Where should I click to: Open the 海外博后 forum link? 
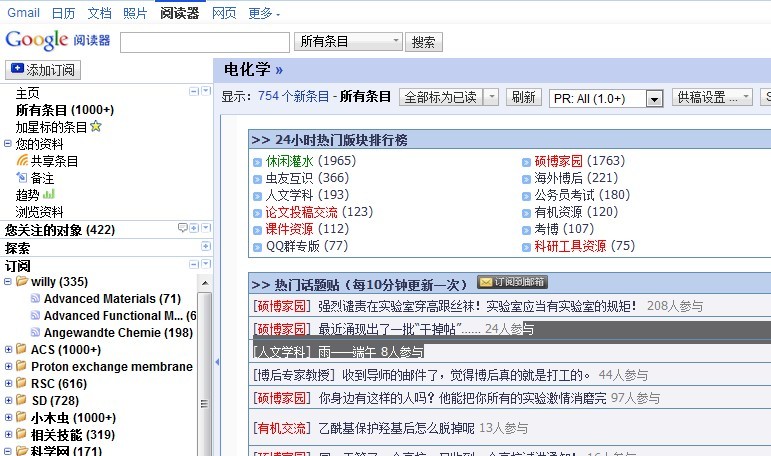pos(558,178)
